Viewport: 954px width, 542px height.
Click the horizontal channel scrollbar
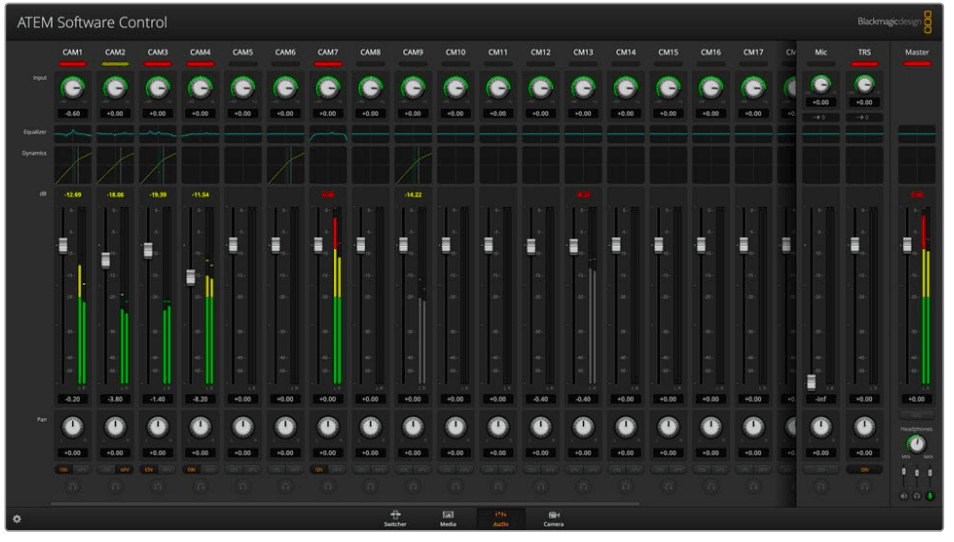click(344, 504)
